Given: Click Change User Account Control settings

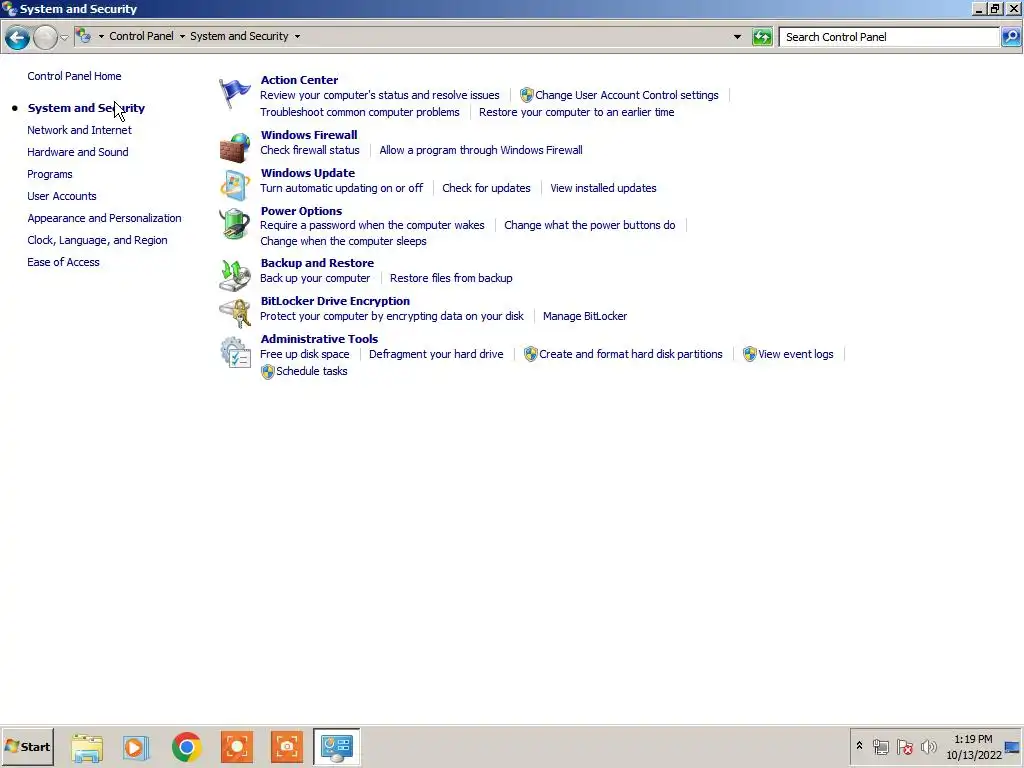Looking at the screenshot, I should coord(626,95).
